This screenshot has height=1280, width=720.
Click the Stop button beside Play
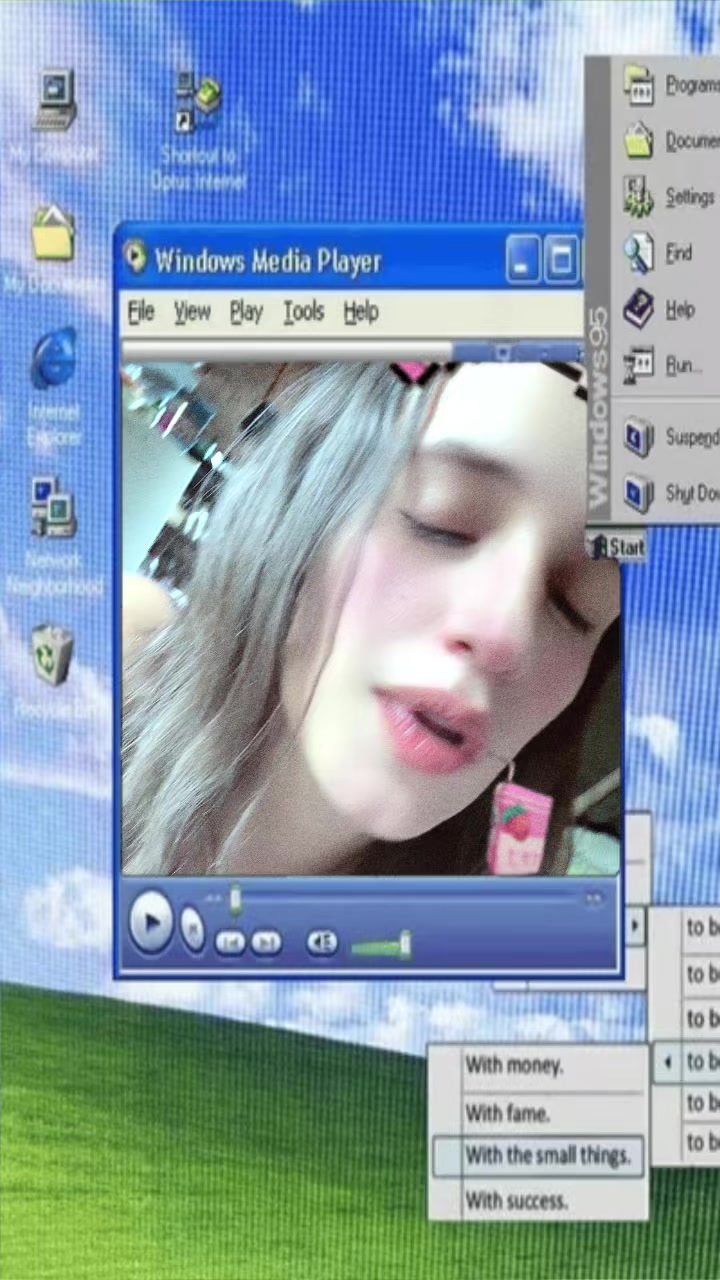(x=194, y=928)
